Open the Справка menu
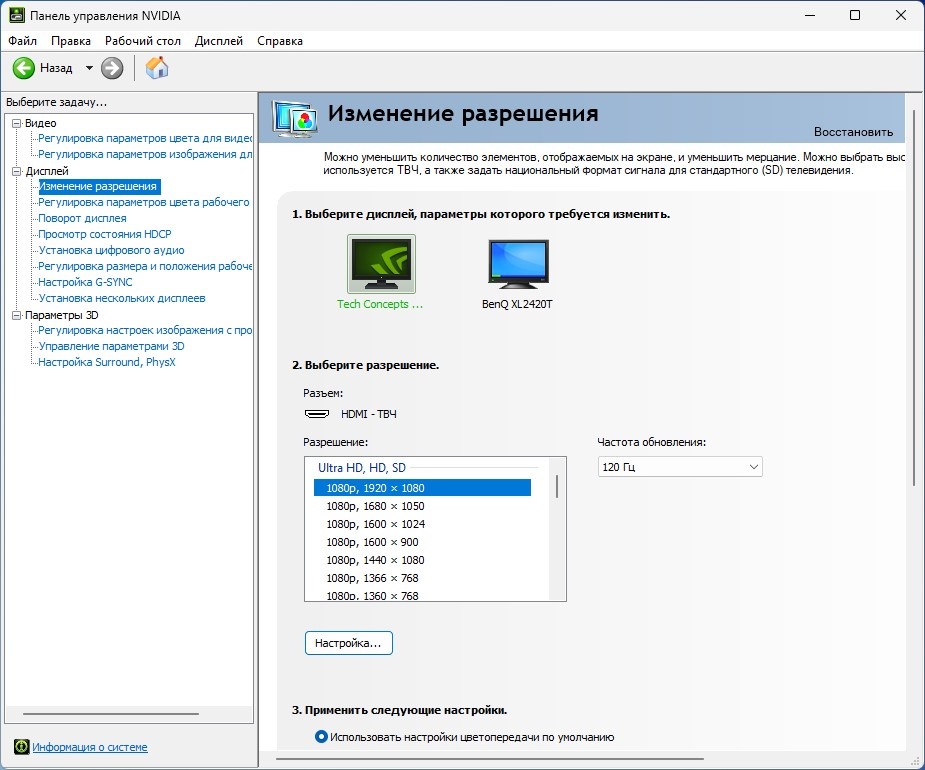 tap(280, 41)
